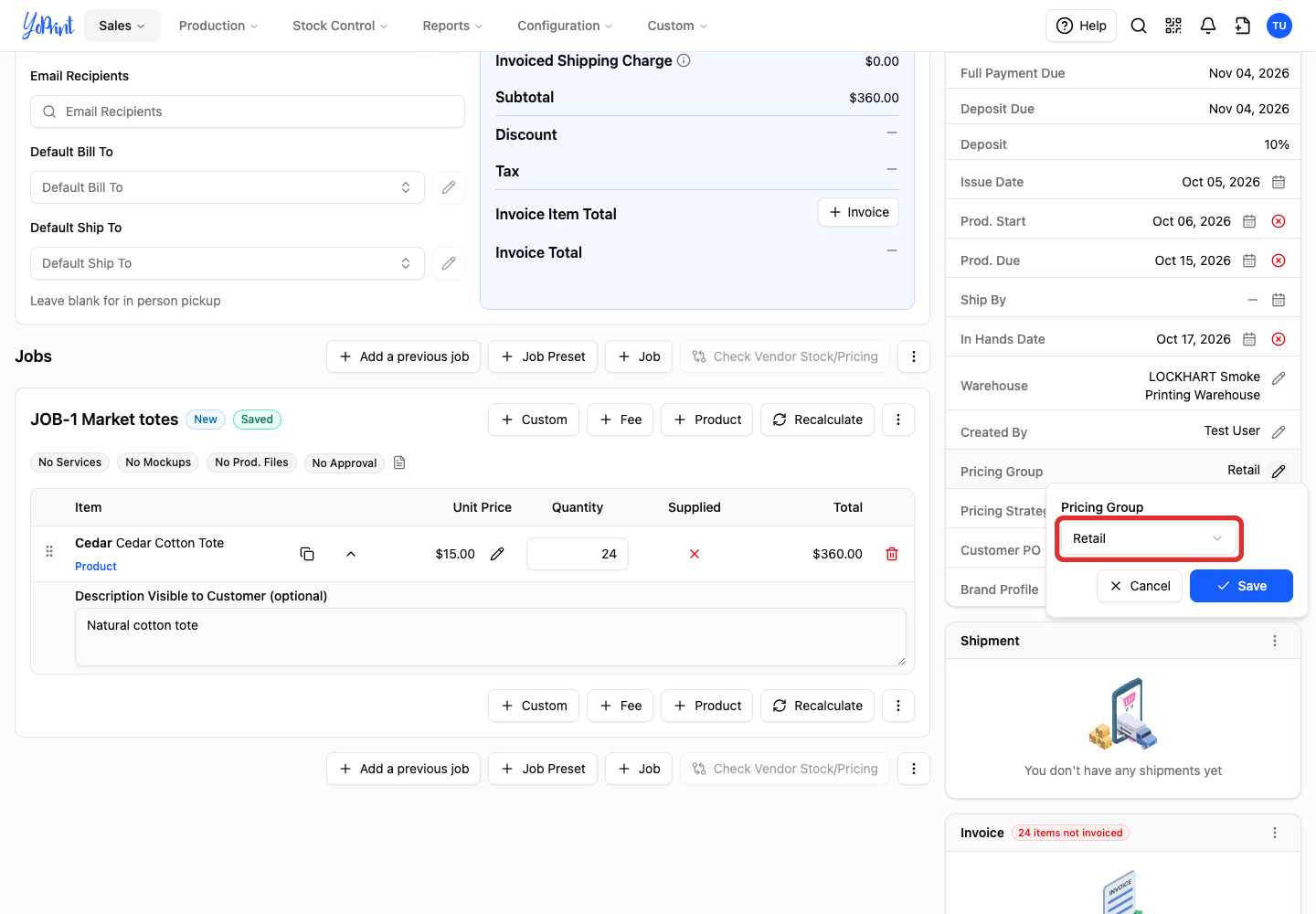Delete Cedar Cotton Tote line item
This screenshot has height=914, width=1316.
(892, 554)
